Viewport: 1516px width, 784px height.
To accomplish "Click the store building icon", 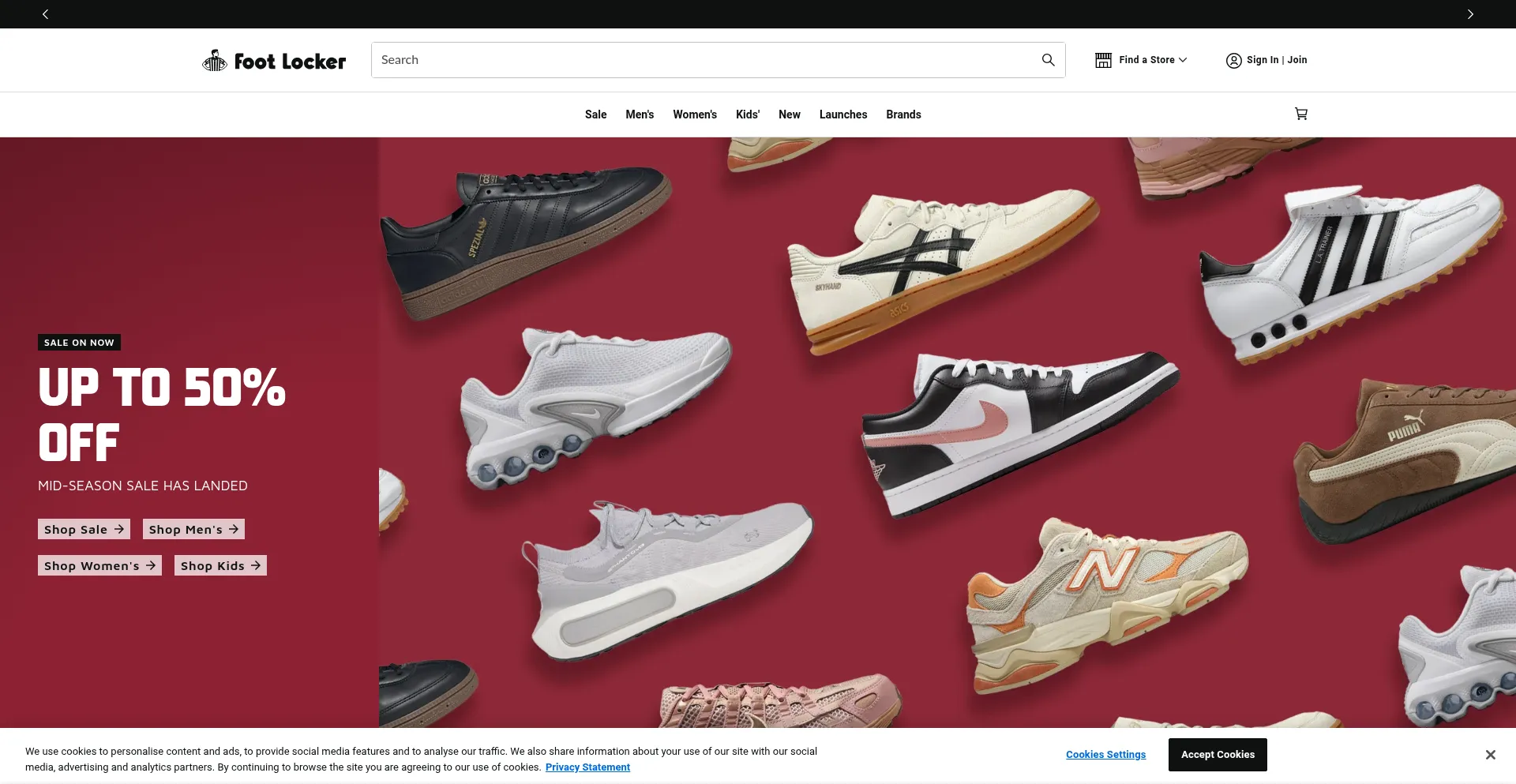I will click(1103, 60).
